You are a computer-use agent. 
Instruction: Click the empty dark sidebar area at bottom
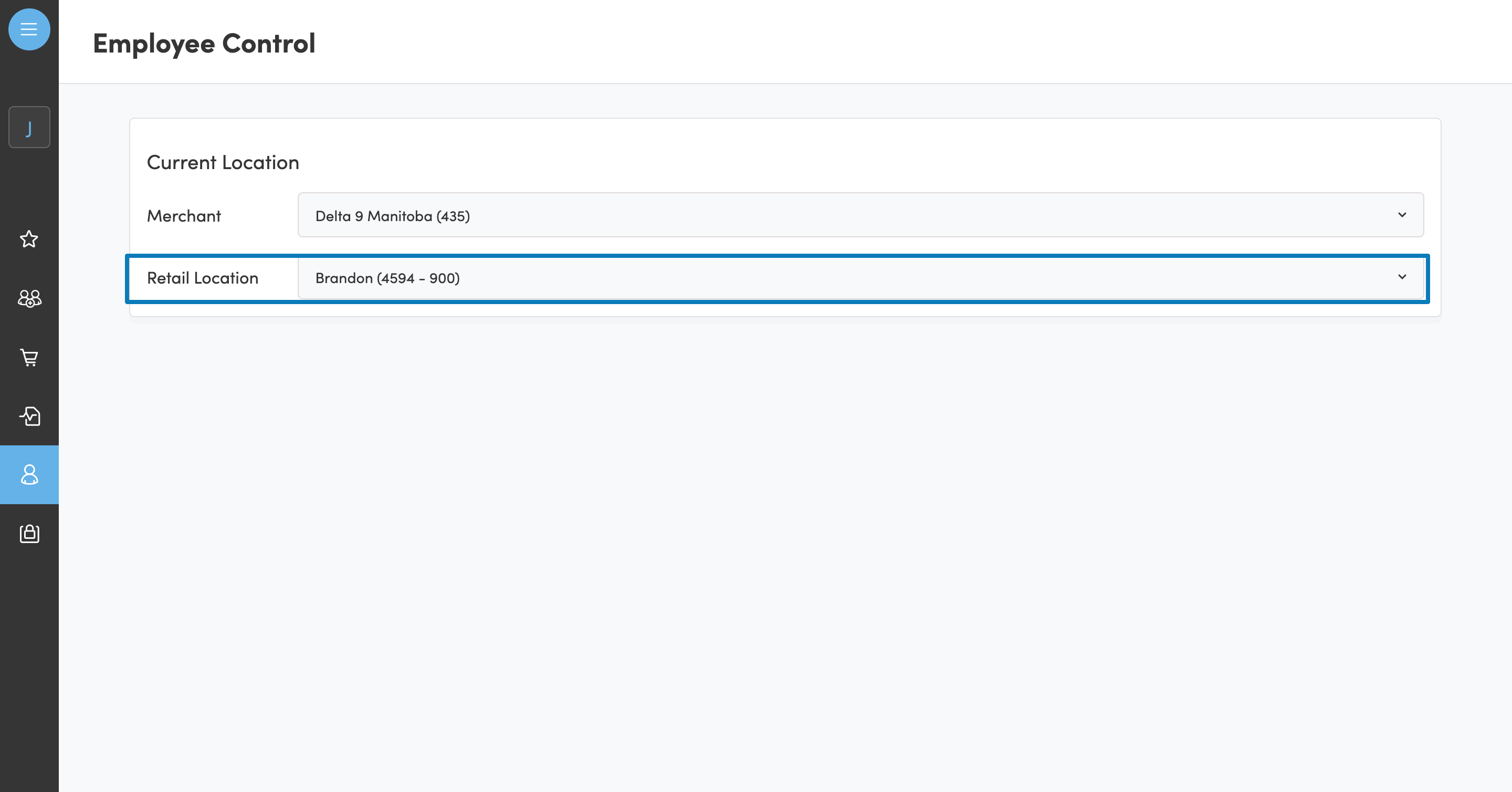(x=29, y=675)
